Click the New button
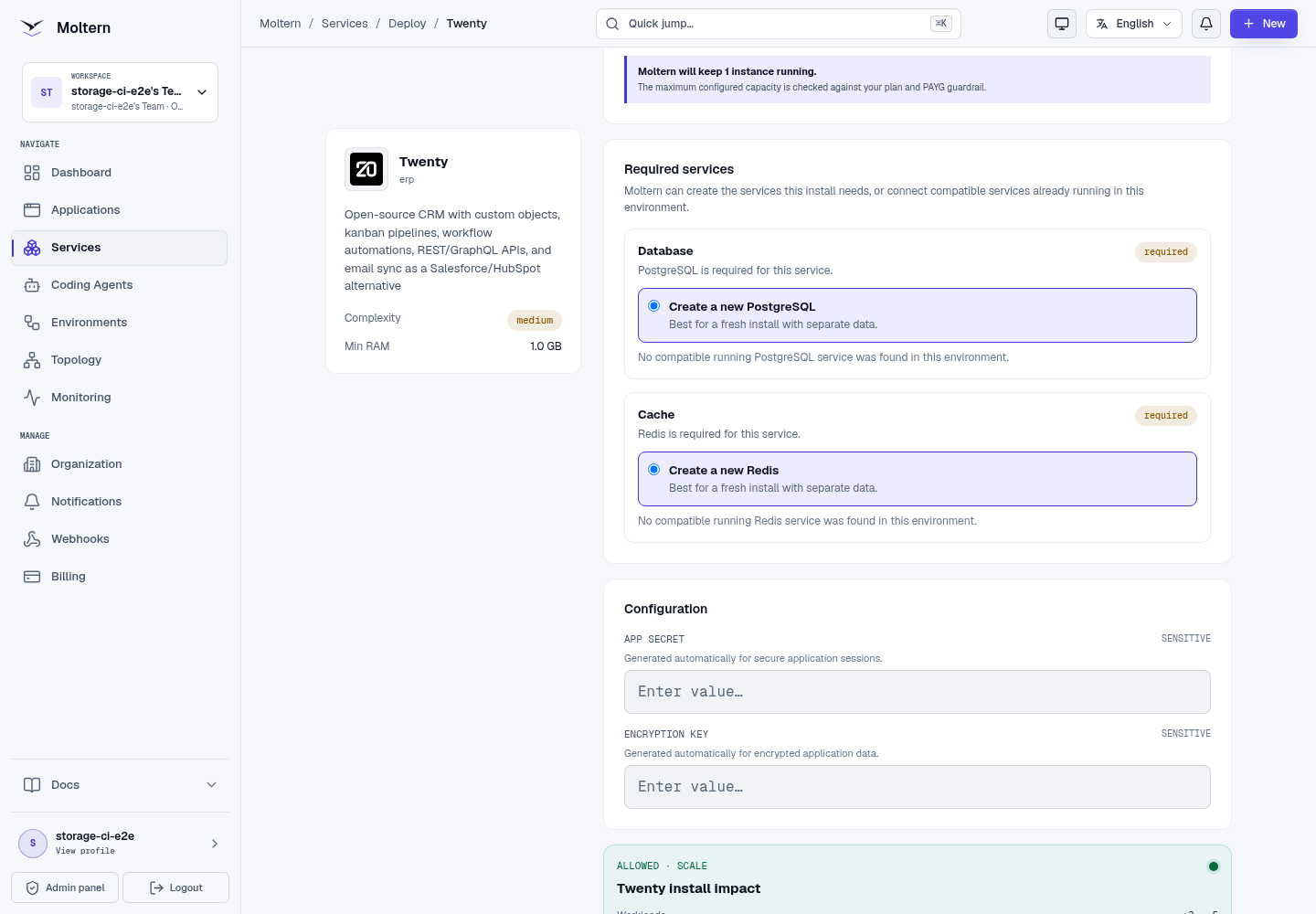1316x914 pixels. [x=1264, y=24]
